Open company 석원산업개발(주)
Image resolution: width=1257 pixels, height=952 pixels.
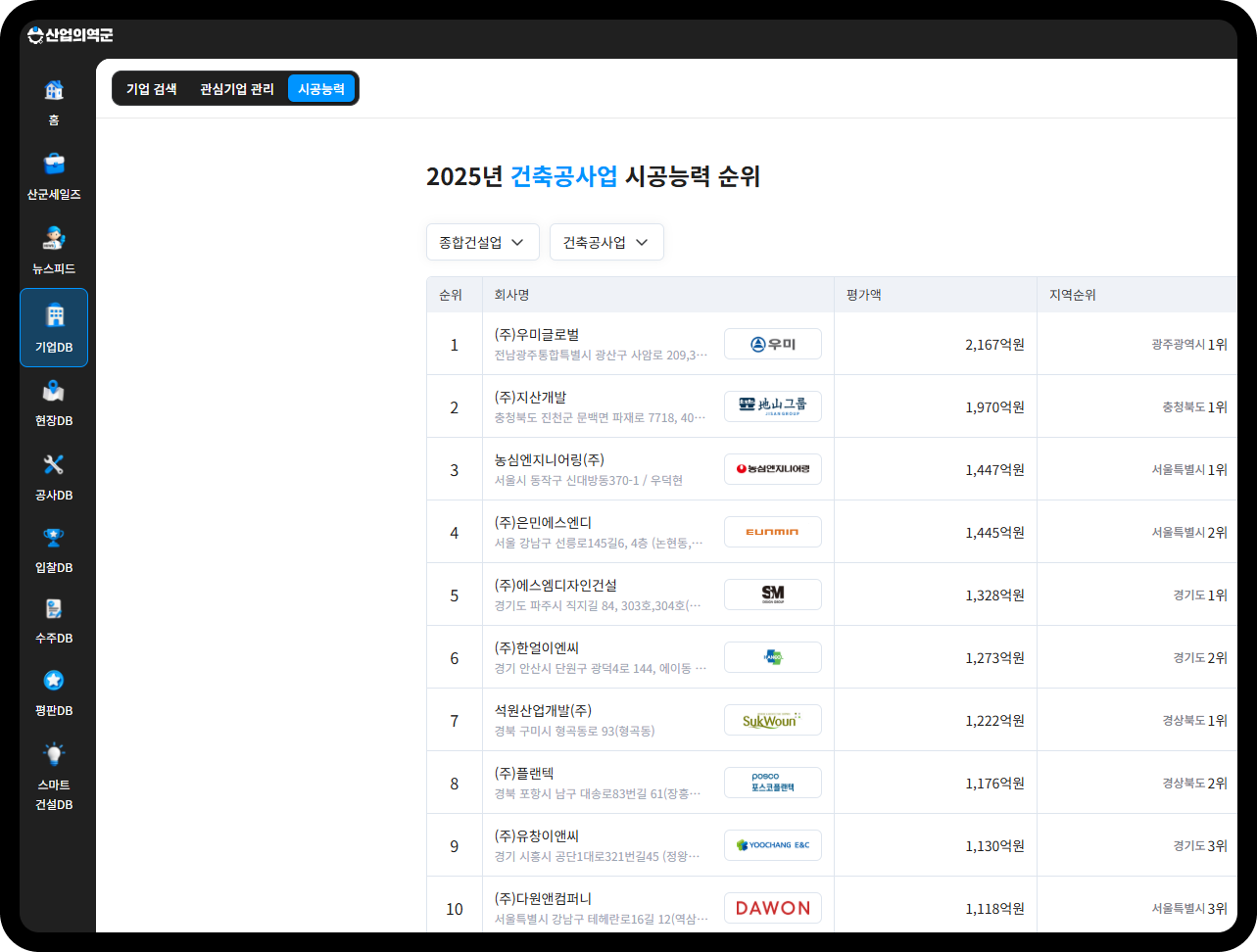point(543,711)
